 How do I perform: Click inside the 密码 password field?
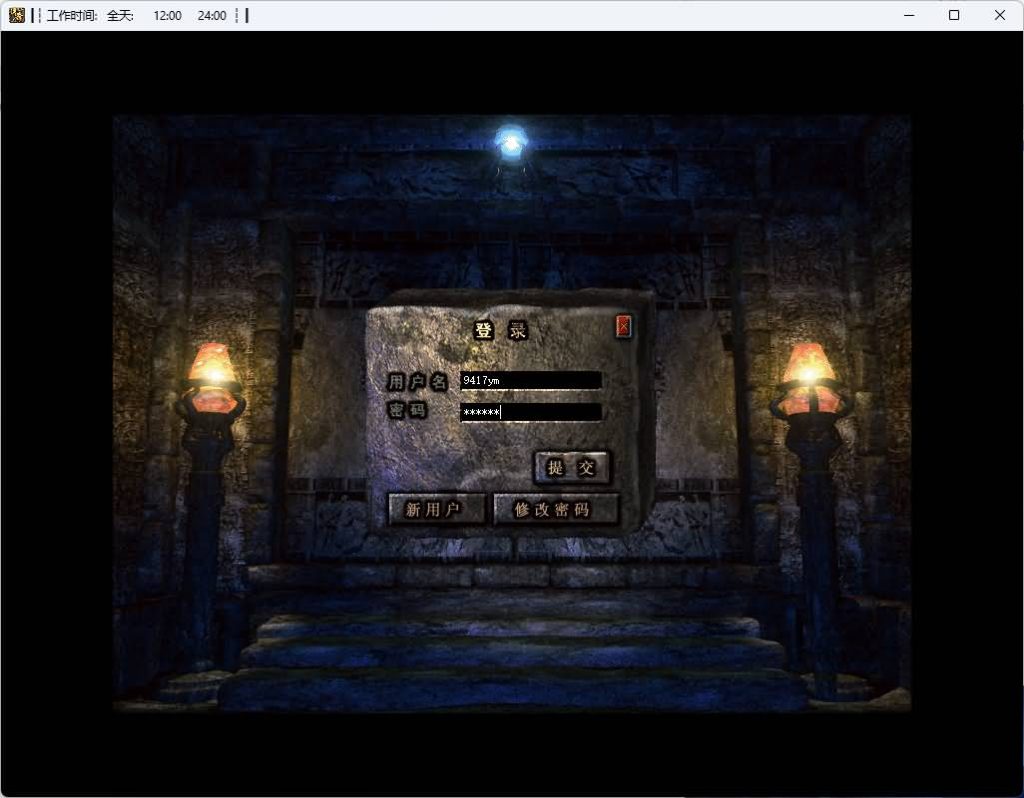coord(531,412)
